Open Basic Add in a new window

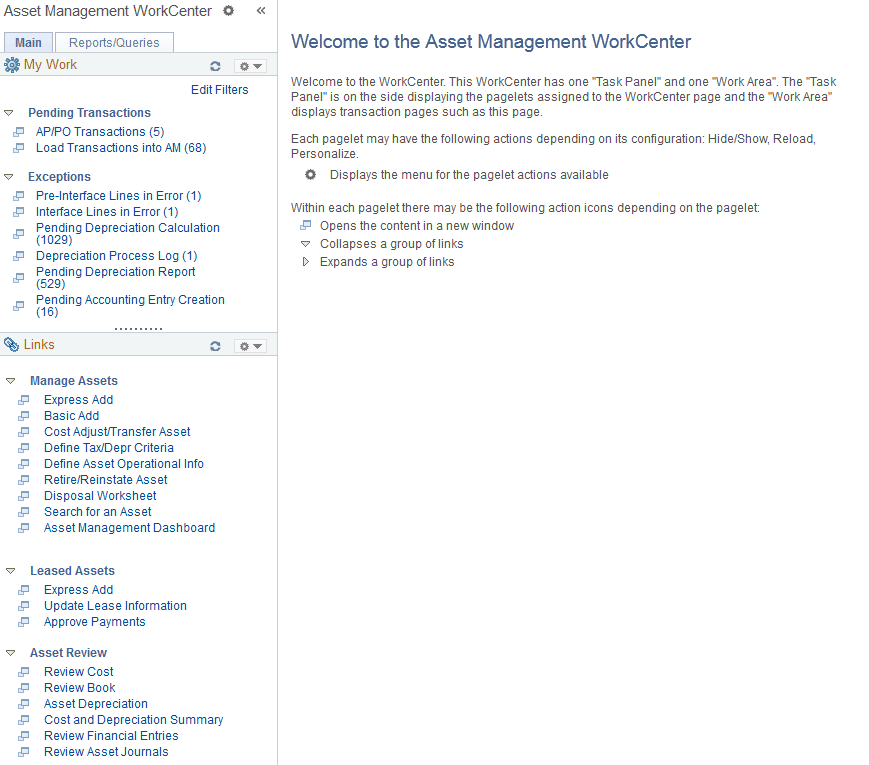pyautogui.click(x=23, y=415)
